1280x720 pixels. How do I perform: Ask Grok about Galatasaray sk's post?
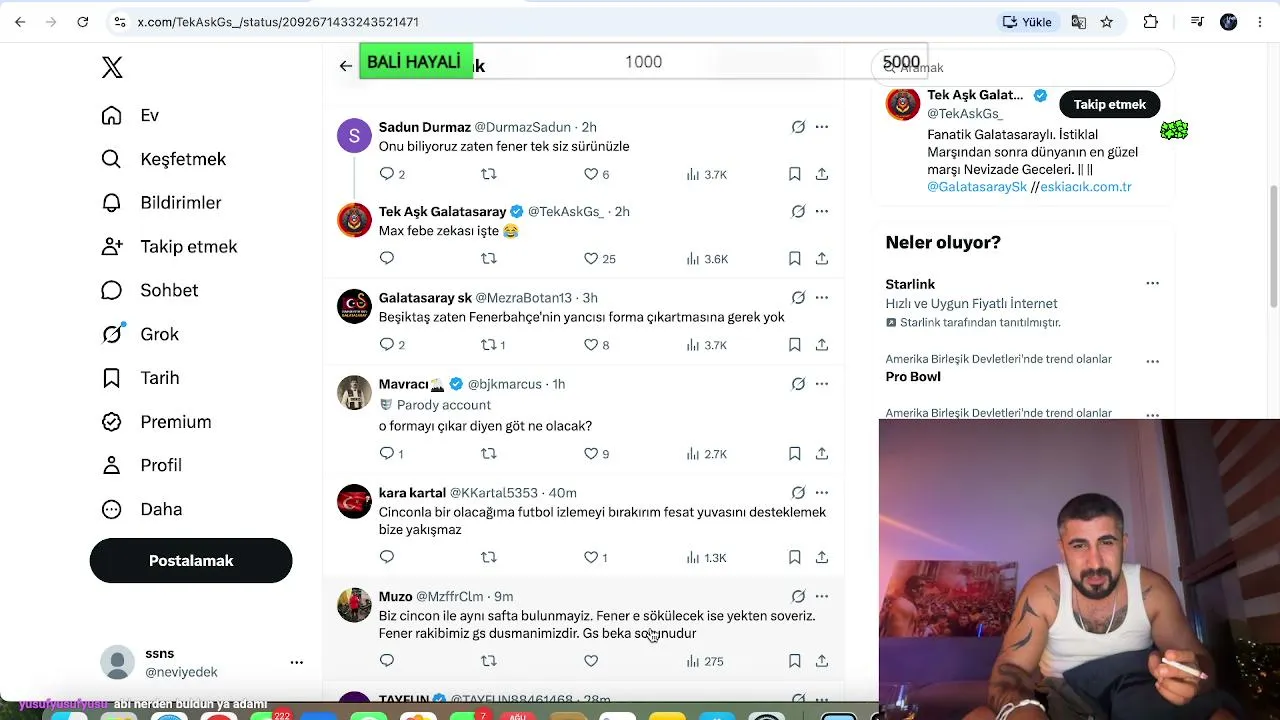(798, 297)
